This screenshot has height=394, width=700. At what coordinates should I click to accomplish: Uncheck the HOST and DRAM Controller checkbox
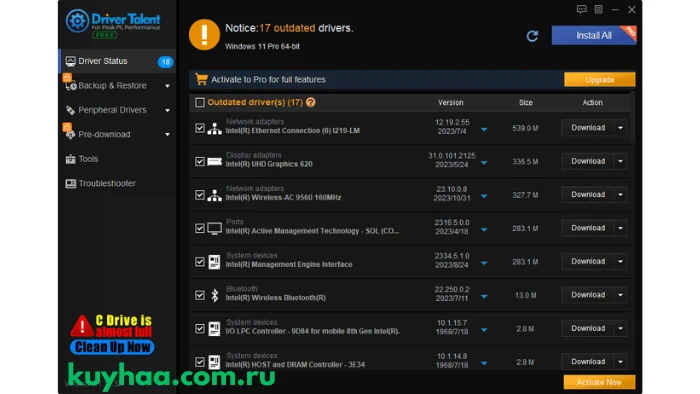pos(200,362)
